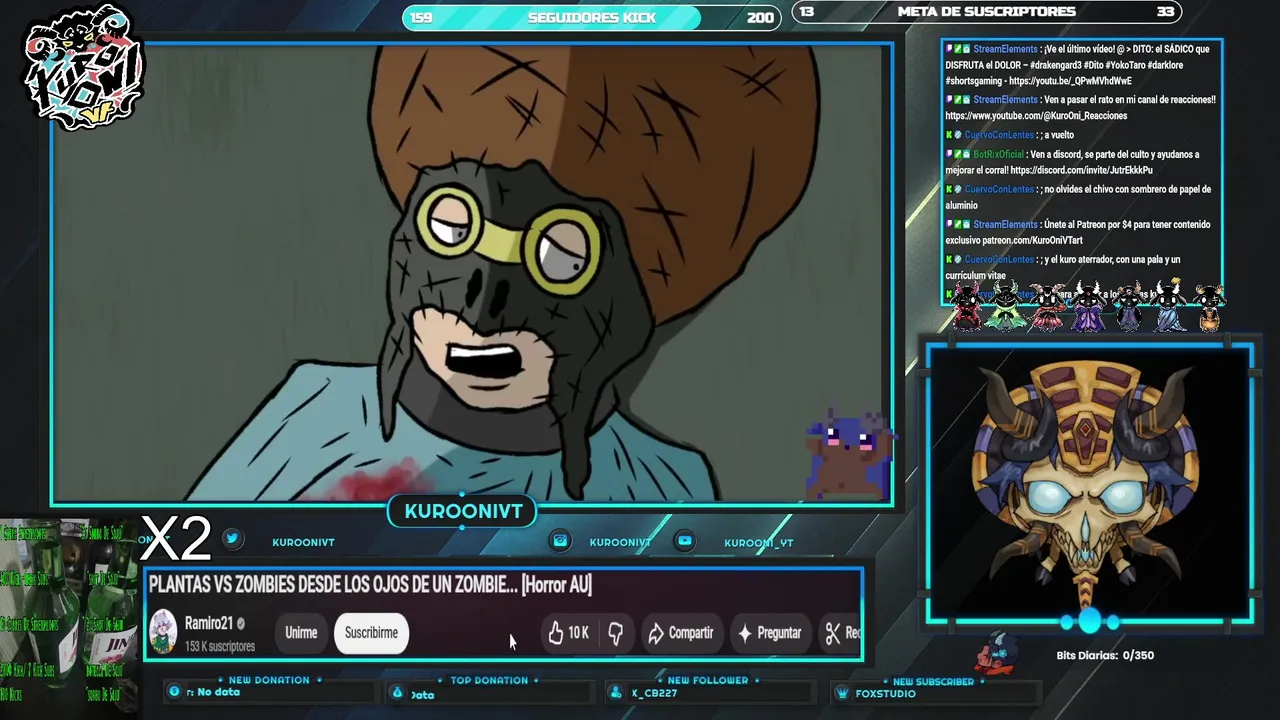The image size is (1280, 720).
Task: Click the 13 current subscribers number
Action: click(x=807, y=12)
